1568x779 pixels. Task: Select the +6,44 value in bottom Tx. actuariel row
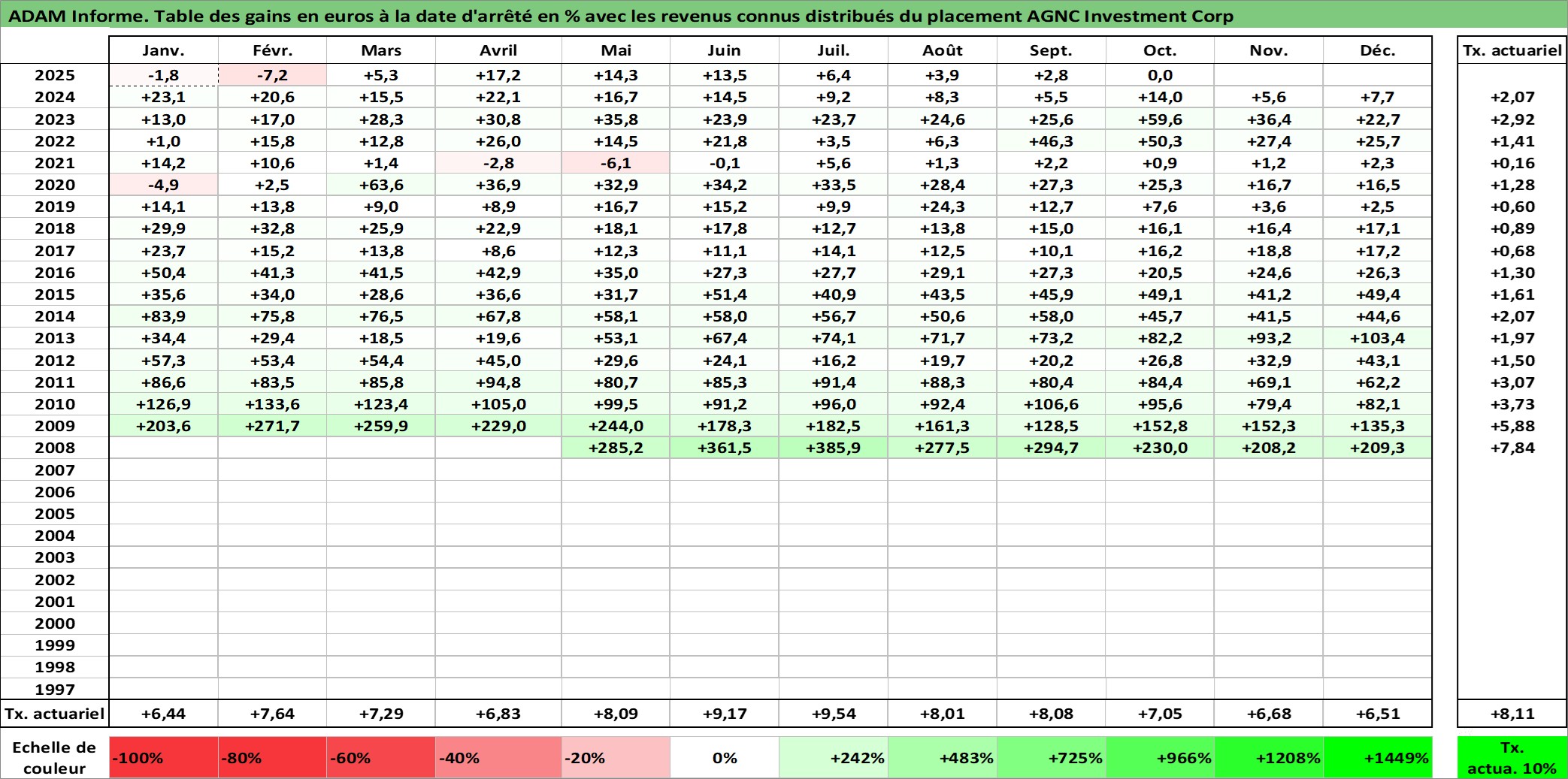pyautogui.click(x=163, y=714)
